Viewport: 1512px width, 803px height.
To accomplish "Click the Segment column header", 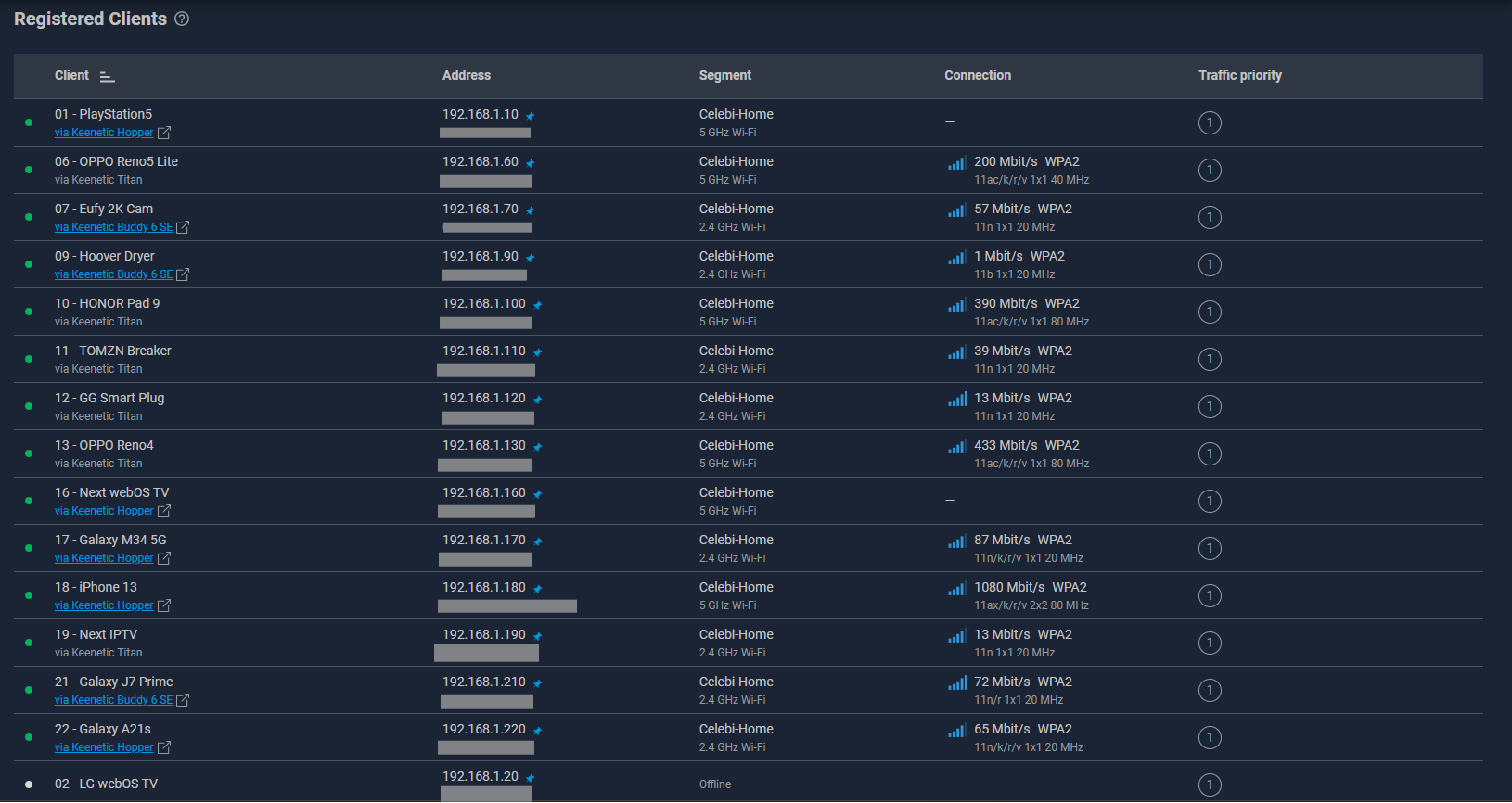I will click(725, 75).
